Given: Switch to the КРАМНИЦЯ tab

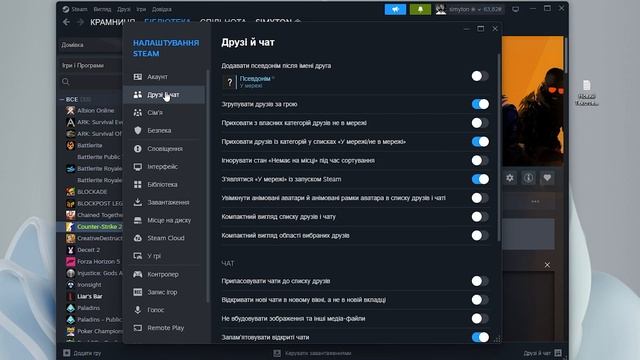Looking at the screenshot, I should click(112, 22).
